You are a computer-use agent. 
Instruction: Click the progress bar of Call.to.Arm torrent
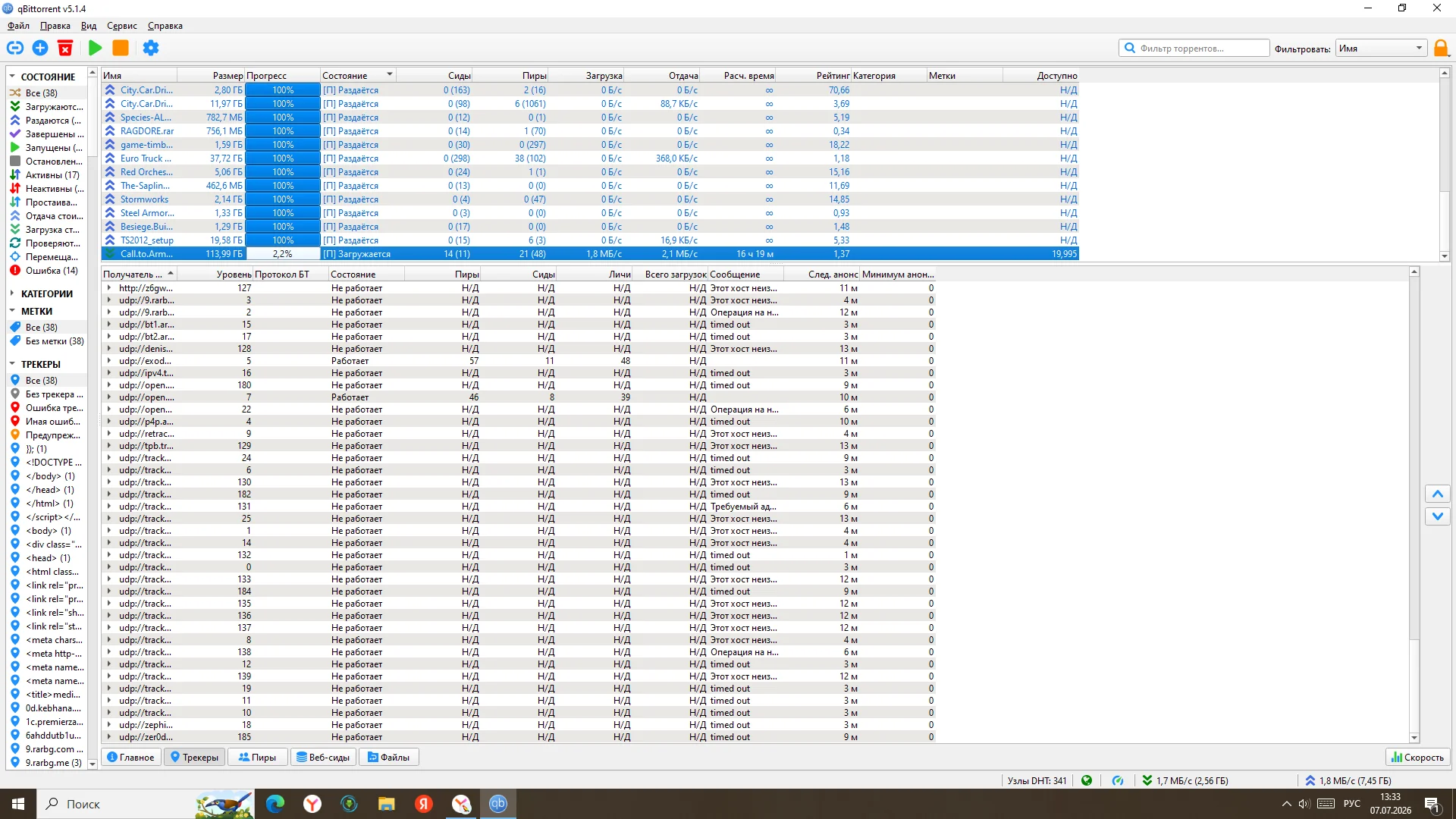point(283,254)
